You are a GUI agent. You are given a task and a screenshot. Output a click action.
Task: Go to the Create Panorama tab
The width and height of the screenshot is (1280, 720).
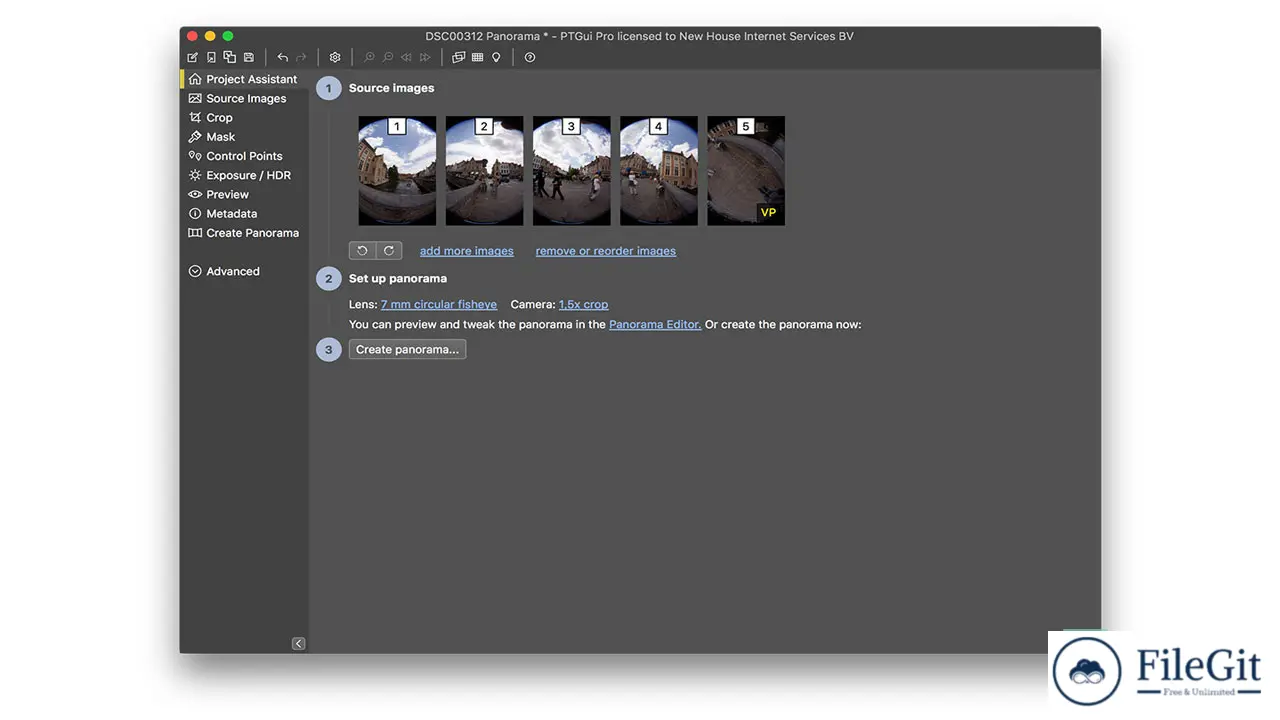[244, 233]
